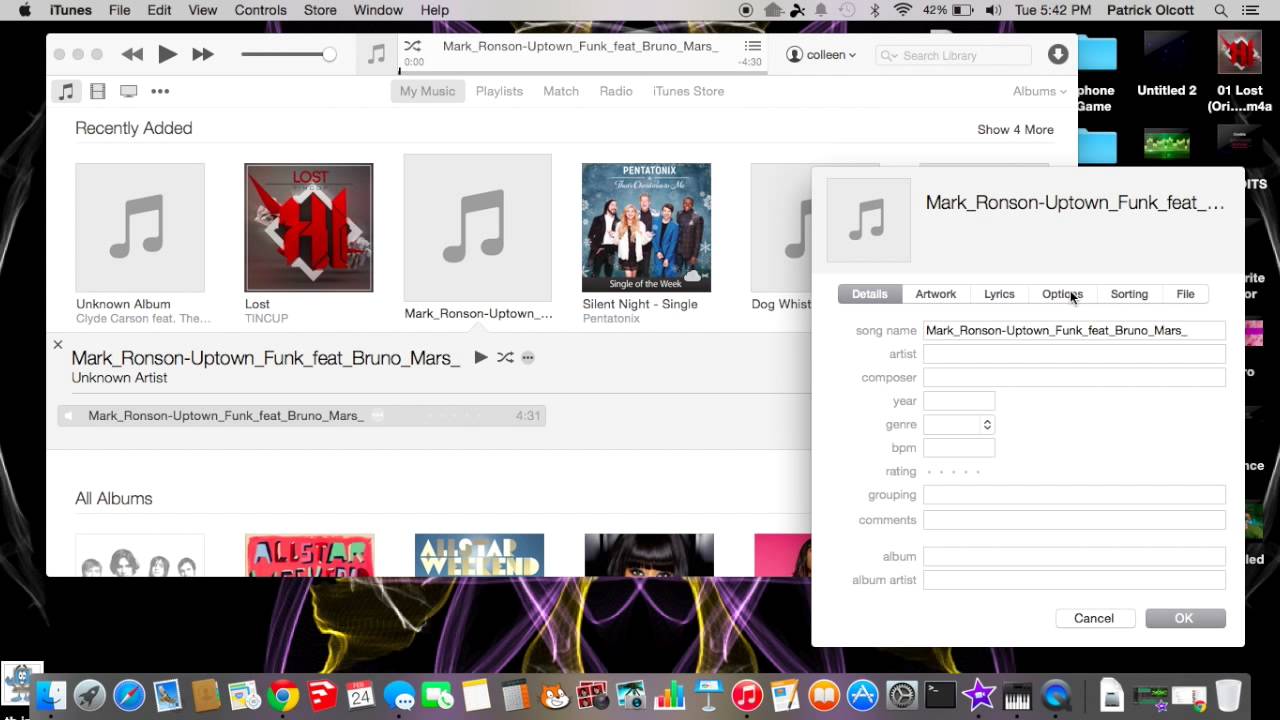Select the Music library icon
The width and height of the screenshot is (1280, 720).
66,91
